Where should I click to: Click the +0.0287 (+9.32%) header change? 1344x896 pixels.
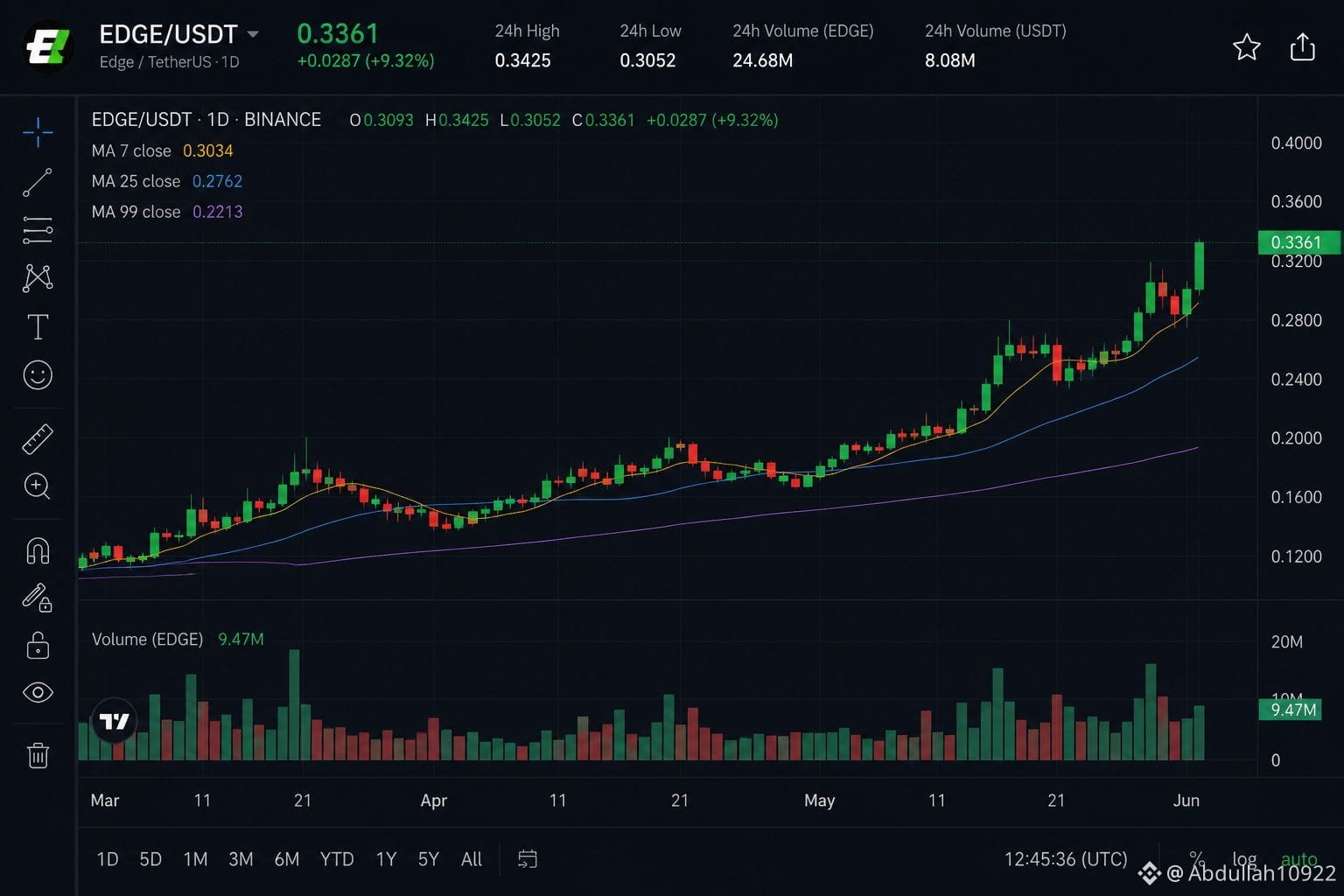click(x=366, y=60)
